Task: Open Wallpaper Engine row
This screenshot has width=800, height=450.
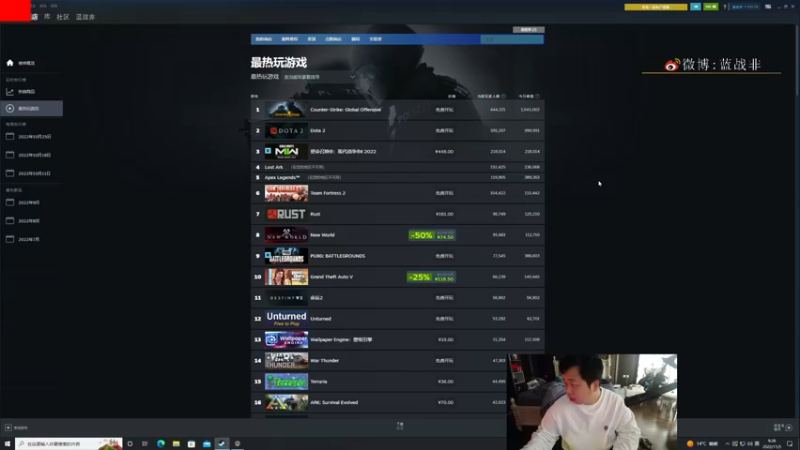Action: (397, 340)
